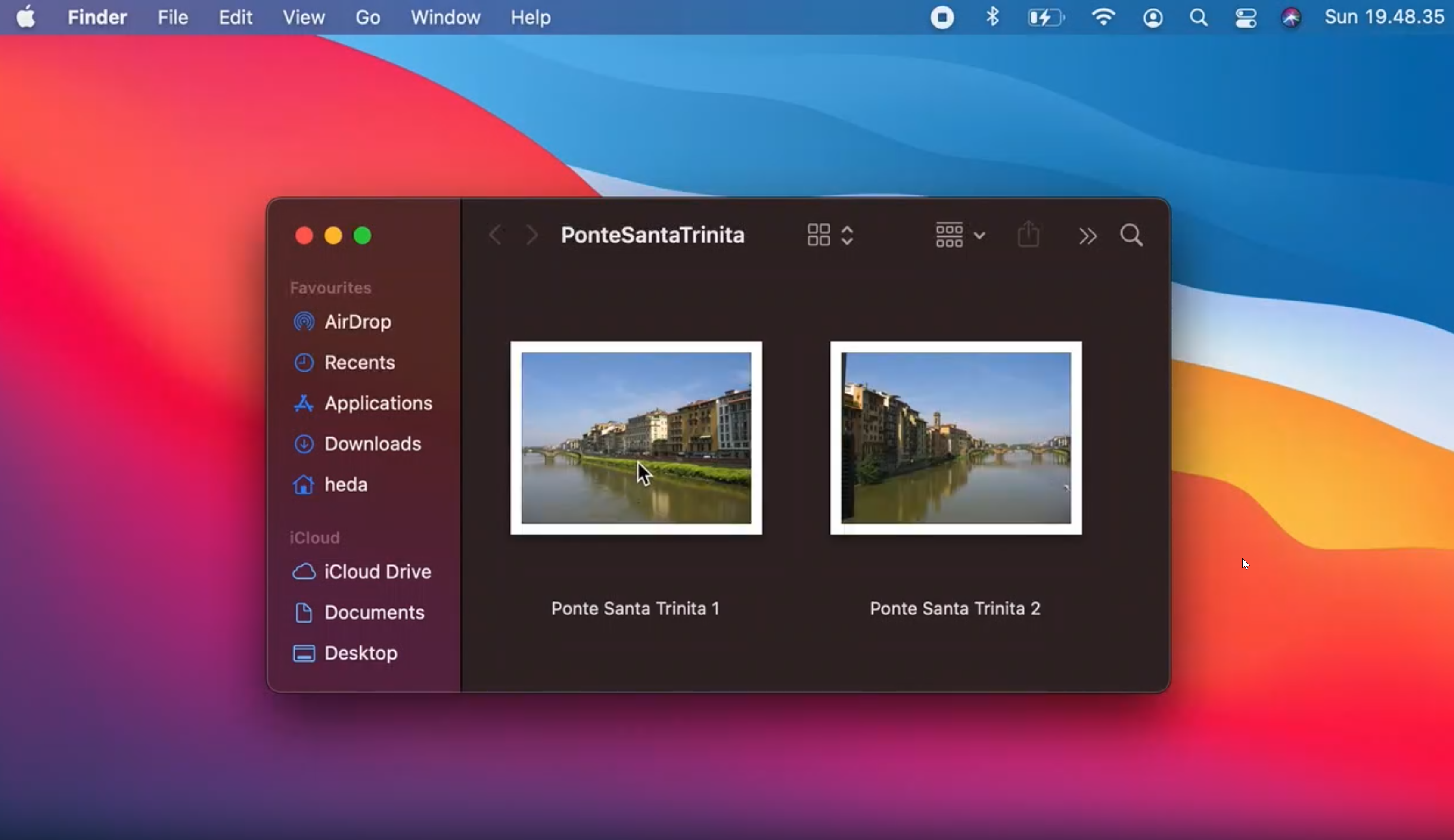Screen dimensions: 1454x840
Task: Click the Finder window search icon
Action: click(1131, 236)
